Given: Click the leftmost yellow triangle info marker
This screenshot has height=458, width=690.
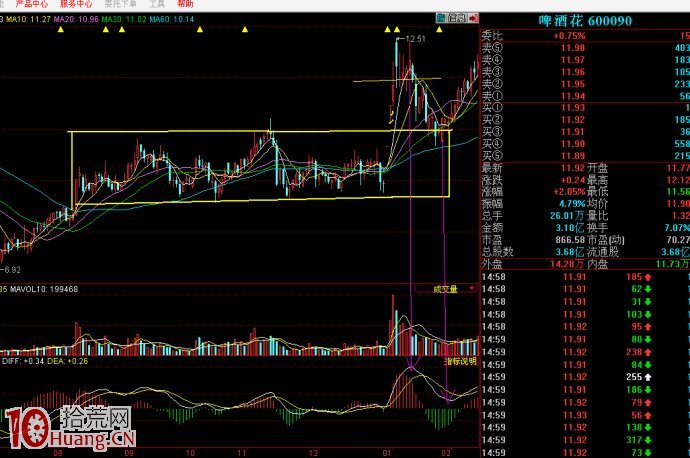Looking at the screenshot, I should coord(61,29).
